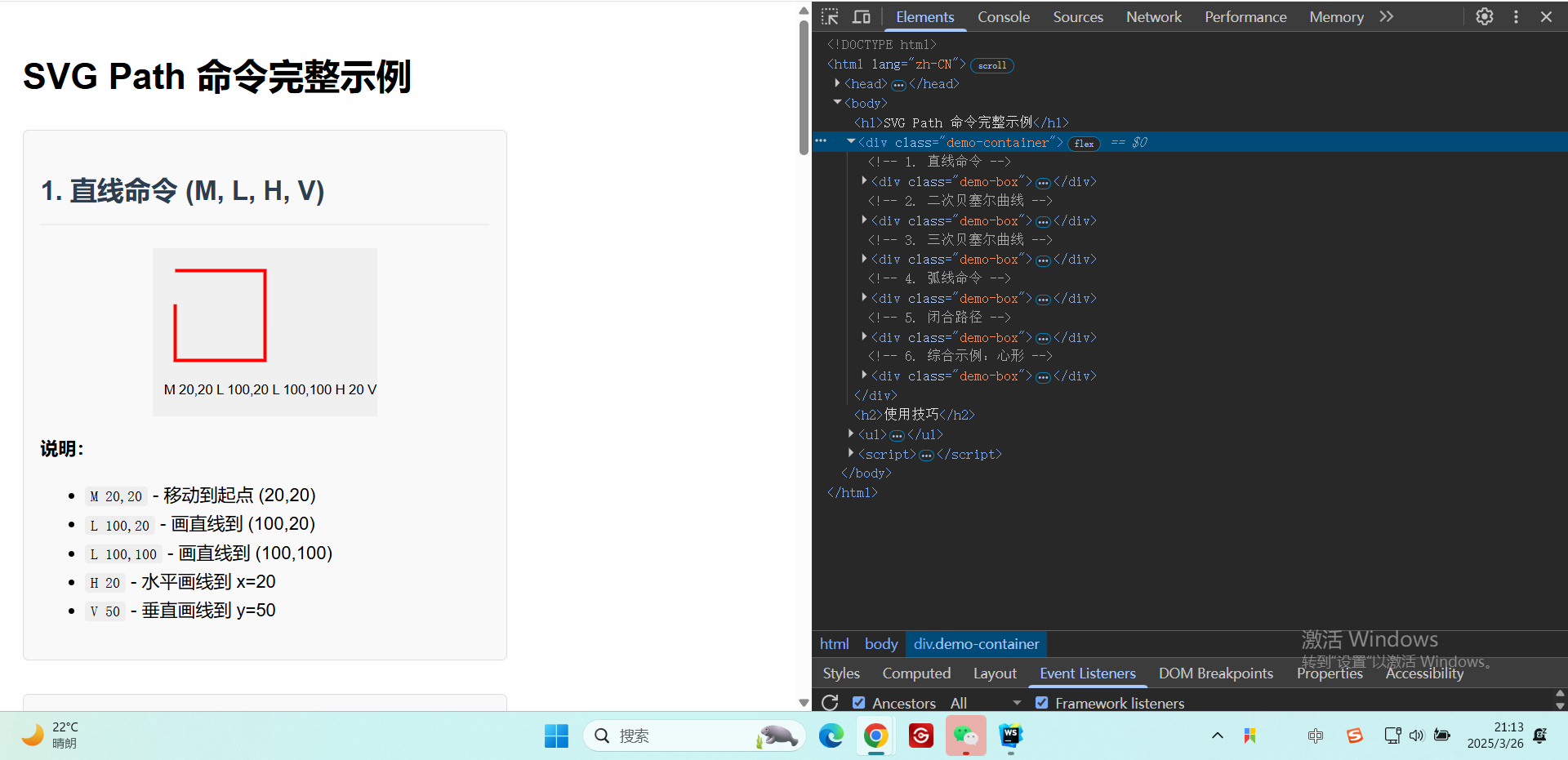The image size is (1568, 760).
Task: Open the Computed pane tab
Action: coord(916,673)
